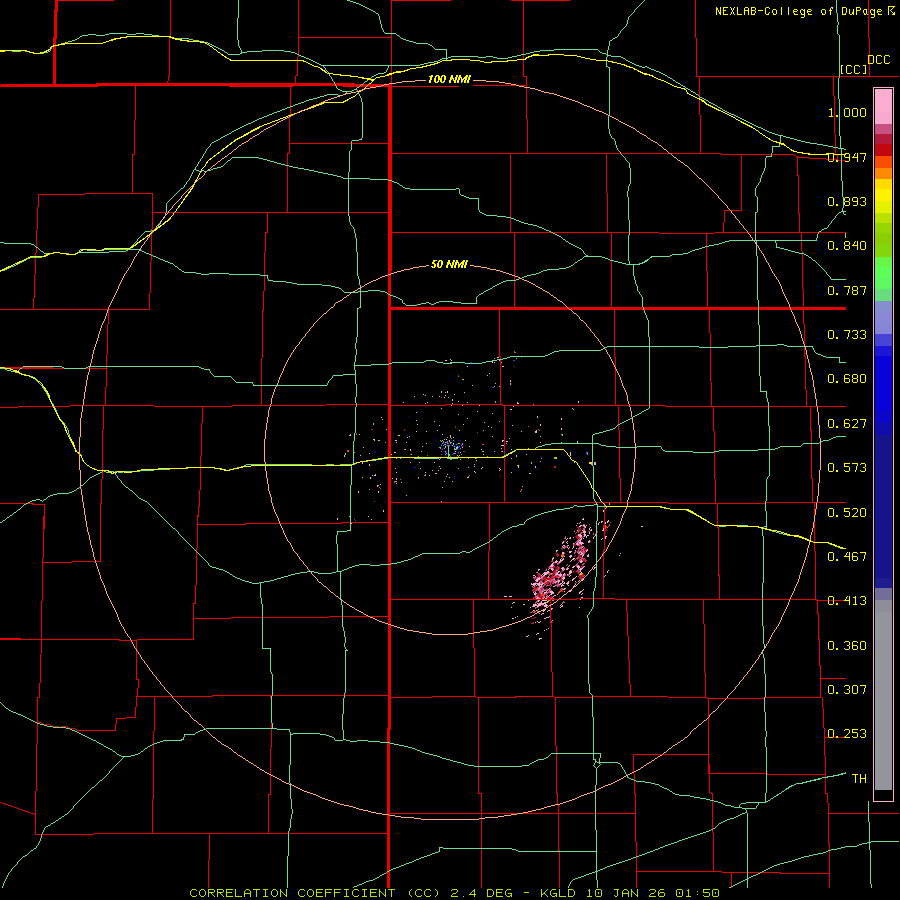The image size is (900, 900).
Task: Select the 0.680 scale value
Action: click(847, 379)
